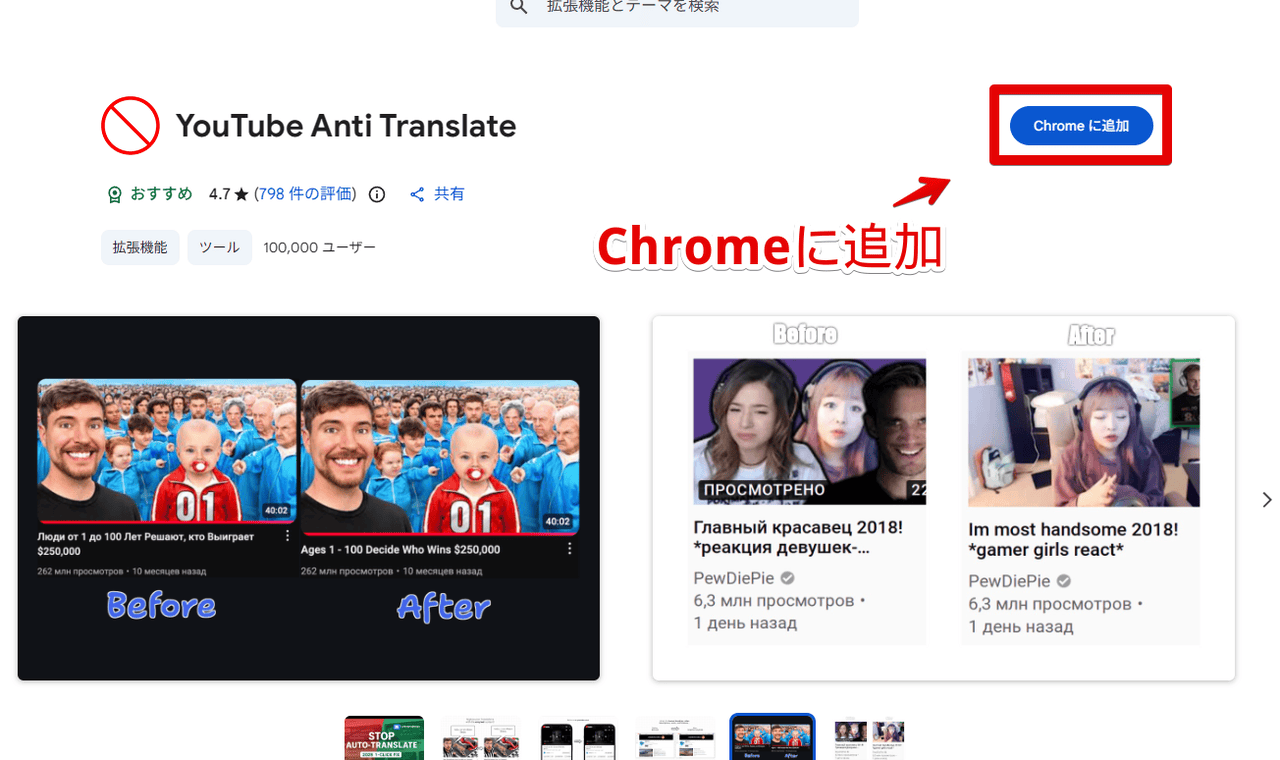Click the 共有 share text

pyautogui.click(x=449, y=194)
